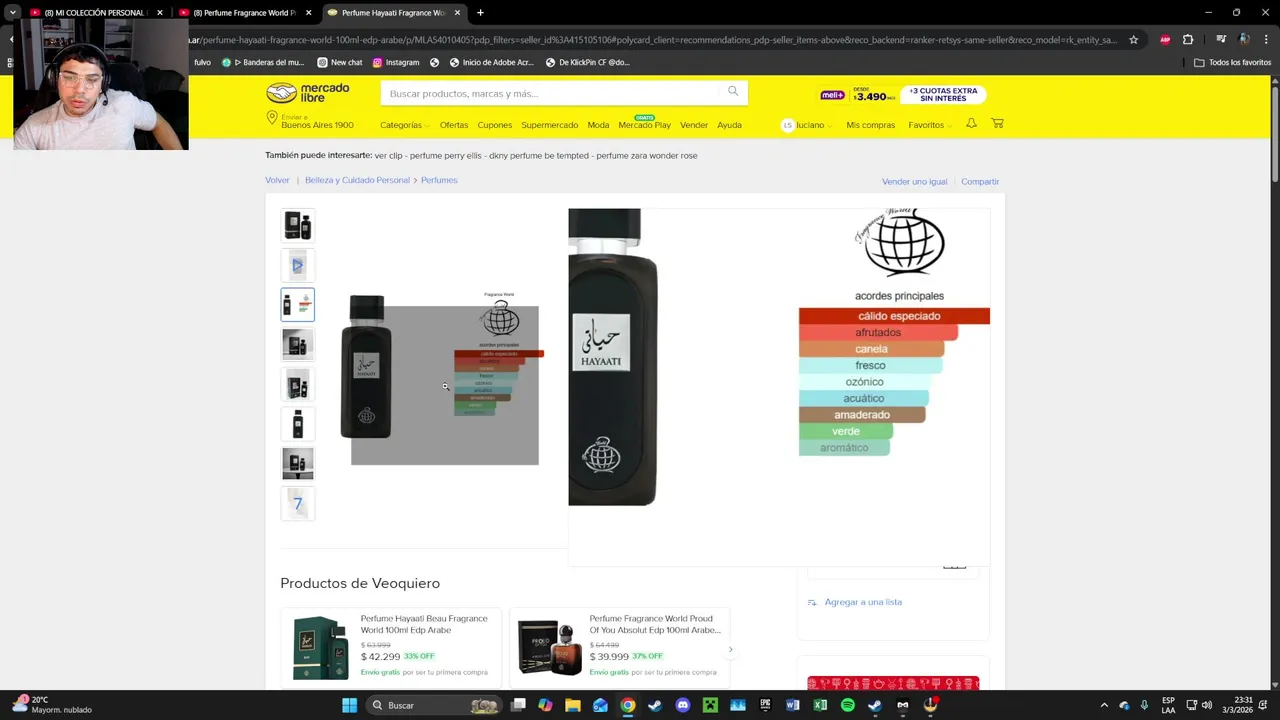Launch Excel from the taskbar
The width and height of the screenshot is (1280, 720).
pos(820,705)
